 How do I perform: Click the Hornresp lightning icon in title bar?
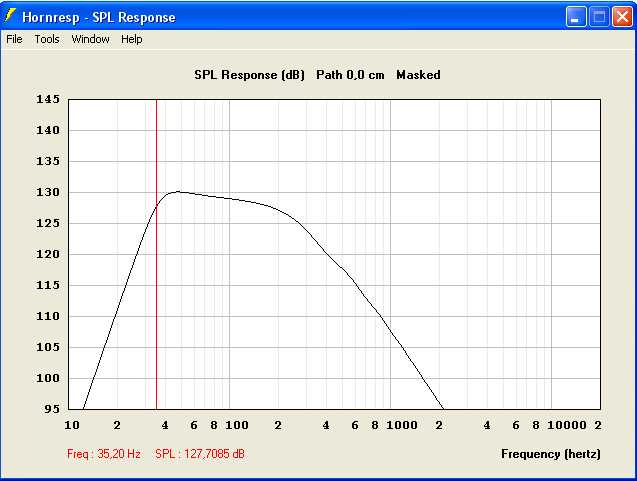coord(10,16)
